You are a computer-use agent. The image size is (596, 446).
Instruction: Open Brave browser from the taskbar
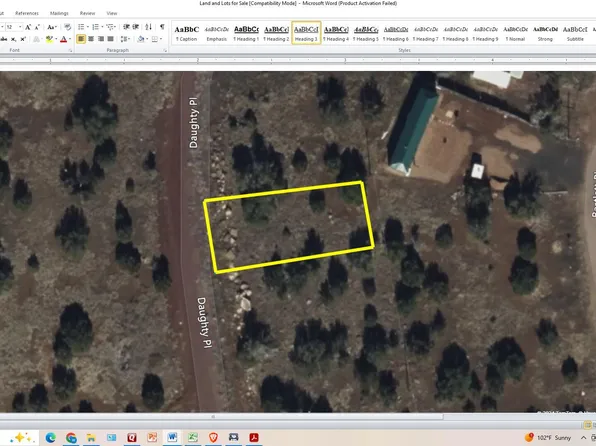tap(213, 438)
